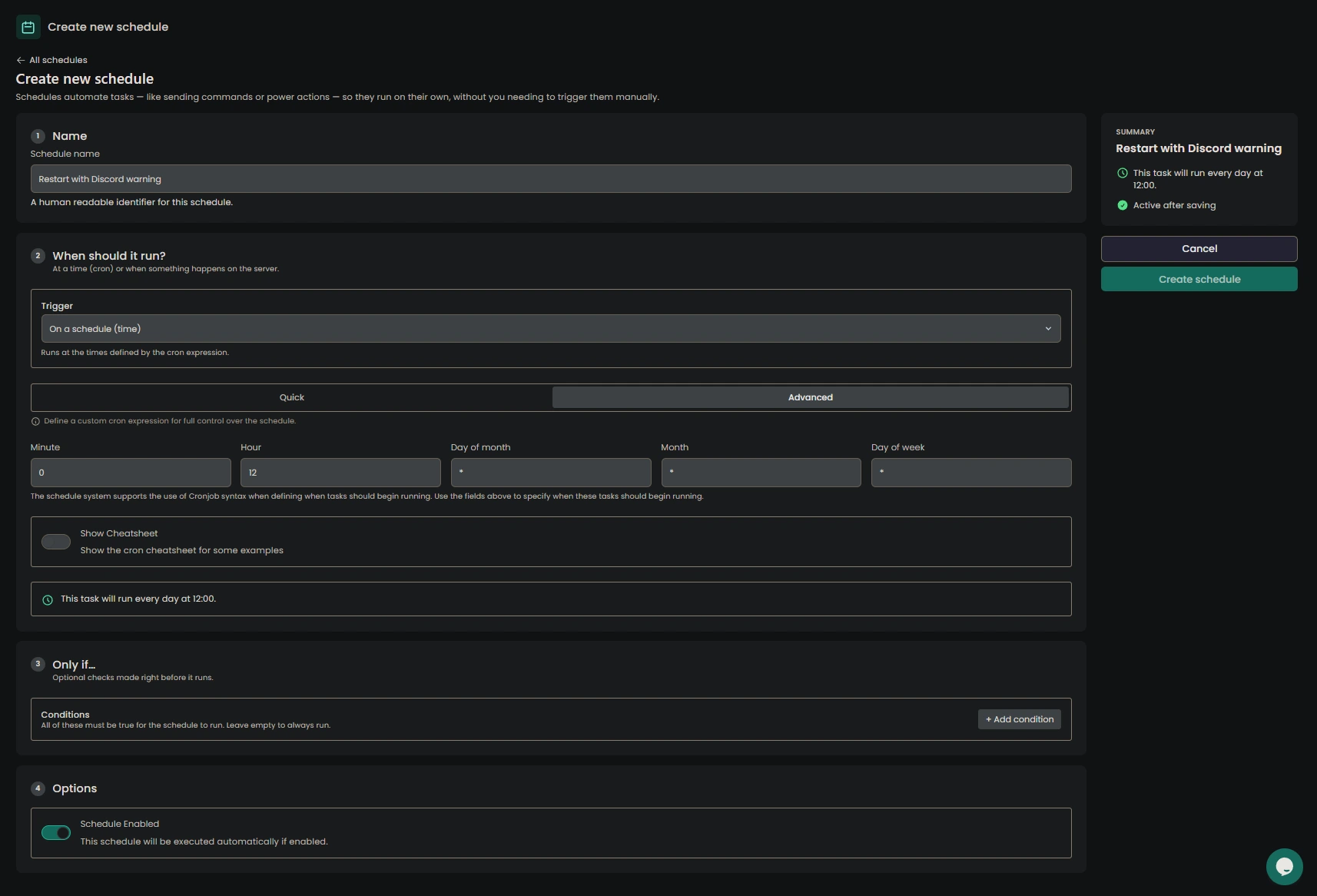Click the clock icon in run-time notice
Viewport: 1317px width, 896px height.
[x=48, y=599]
